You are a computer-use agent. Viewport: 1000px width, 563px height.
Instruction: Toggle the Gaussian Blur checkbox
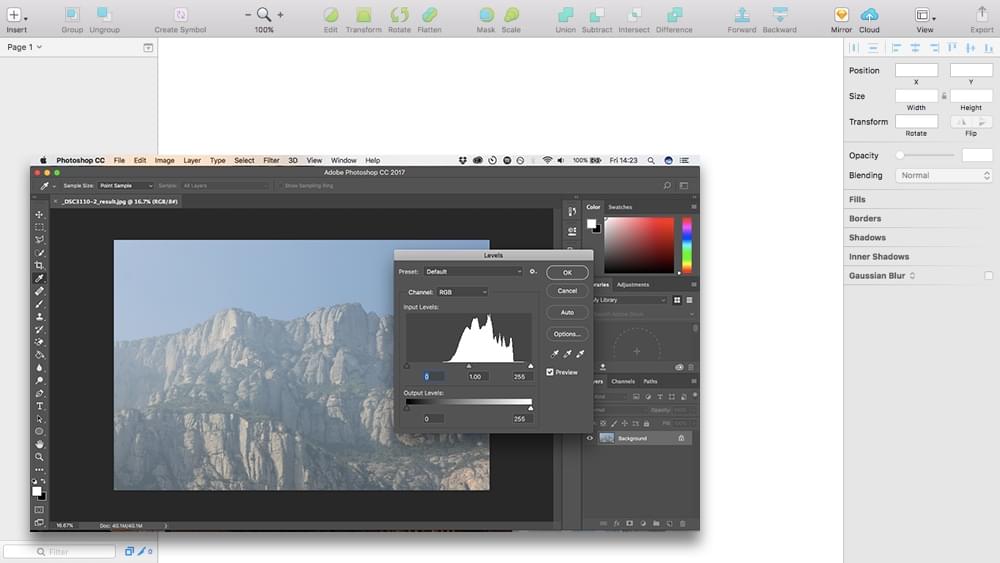click(988, 276)
